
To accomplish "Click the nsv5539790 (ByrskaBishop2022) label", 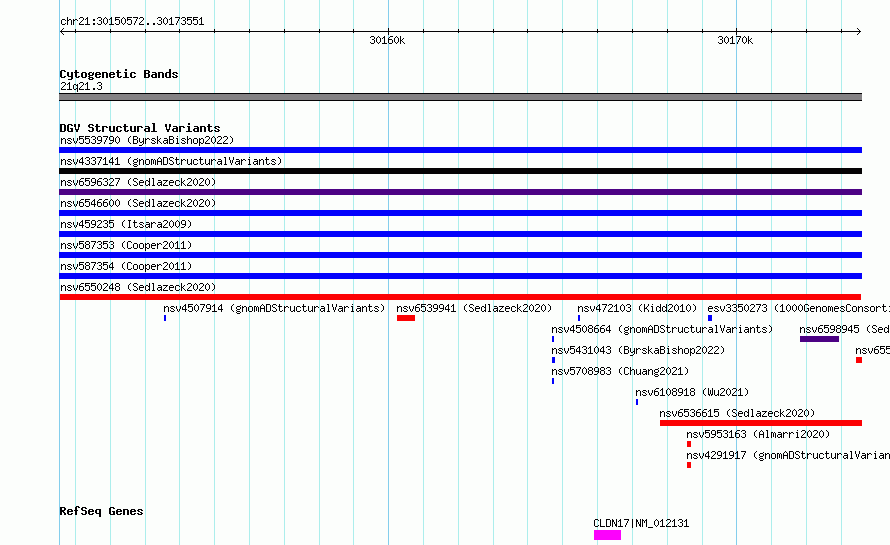I will click(147, 140).
